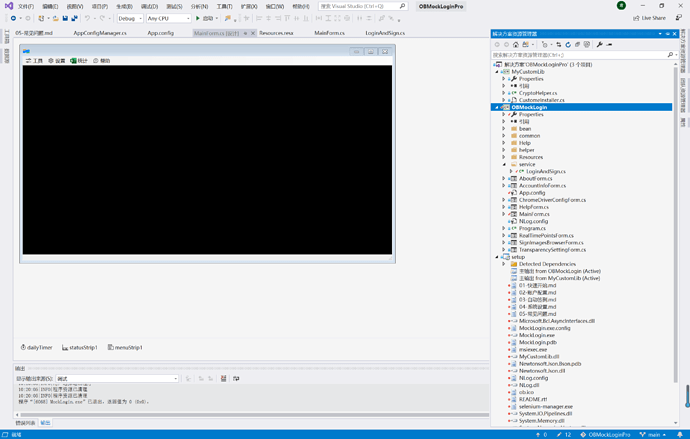Image resolution: width=690 pixels, height=439 pixels.
Task: Select NLog.config under OBMockLogin project
Action: [x=533, y=221]
